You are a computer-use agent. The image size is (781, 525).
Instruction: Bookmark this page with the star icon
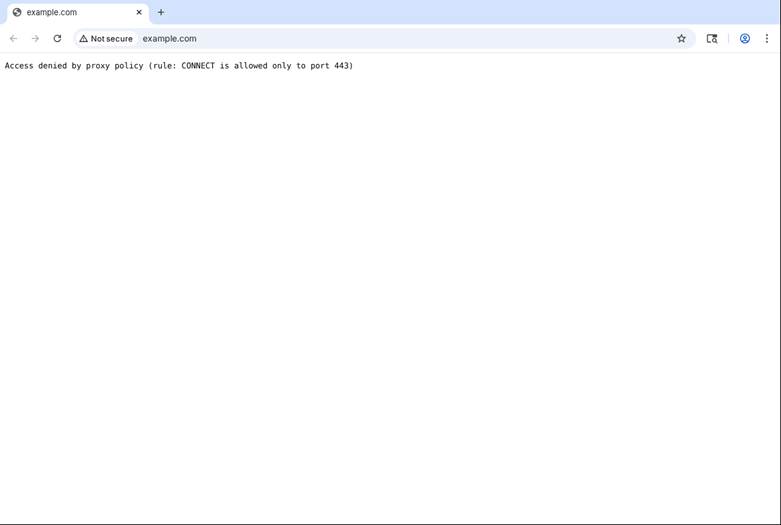point(681,38)
